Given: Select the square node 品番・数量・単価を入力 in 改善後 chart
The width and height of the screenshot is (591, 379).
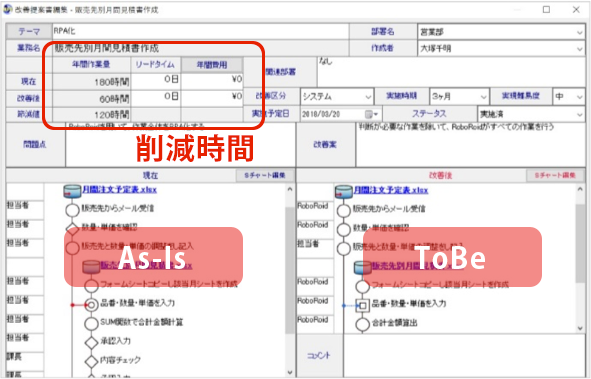Looking at the screenshot, I should [x=363, y=305].
